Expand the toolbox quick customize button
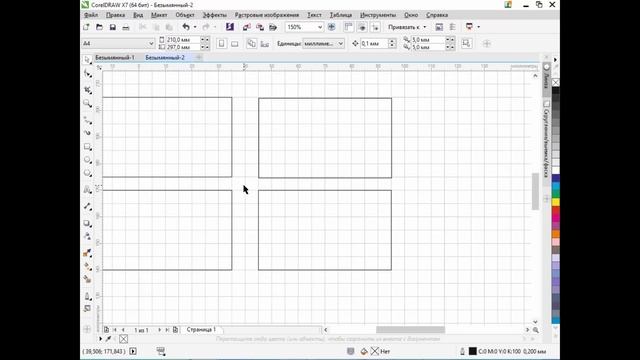 (87, 329)
